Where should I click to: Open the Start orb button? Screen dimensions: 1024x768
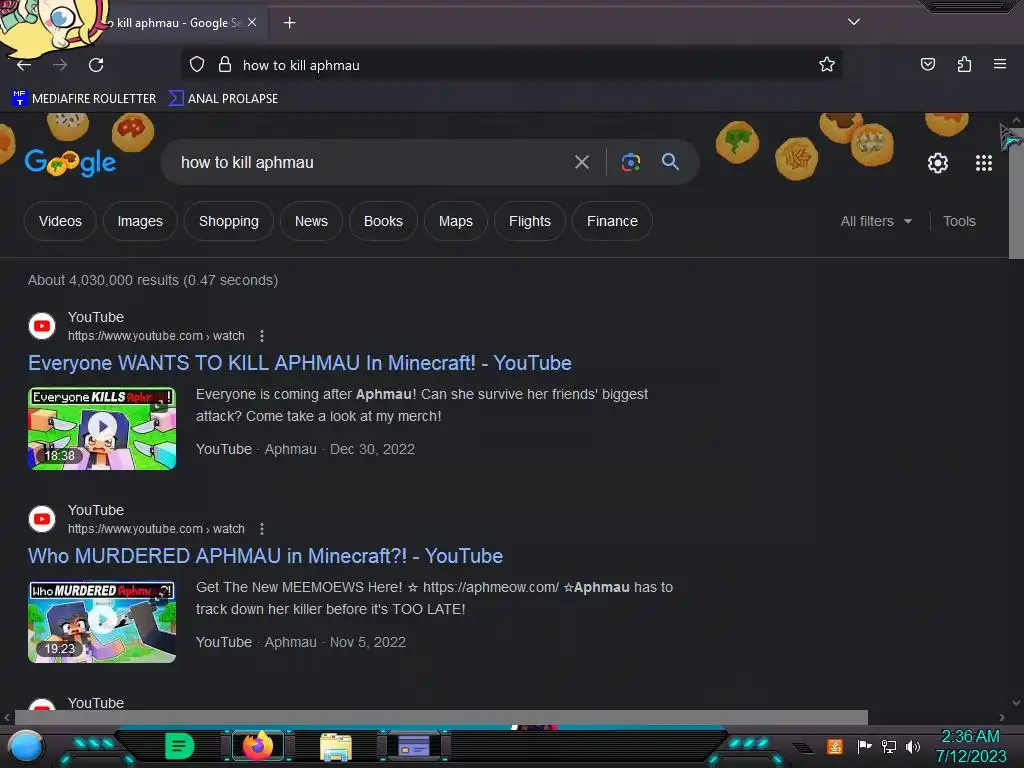point(26,747)
